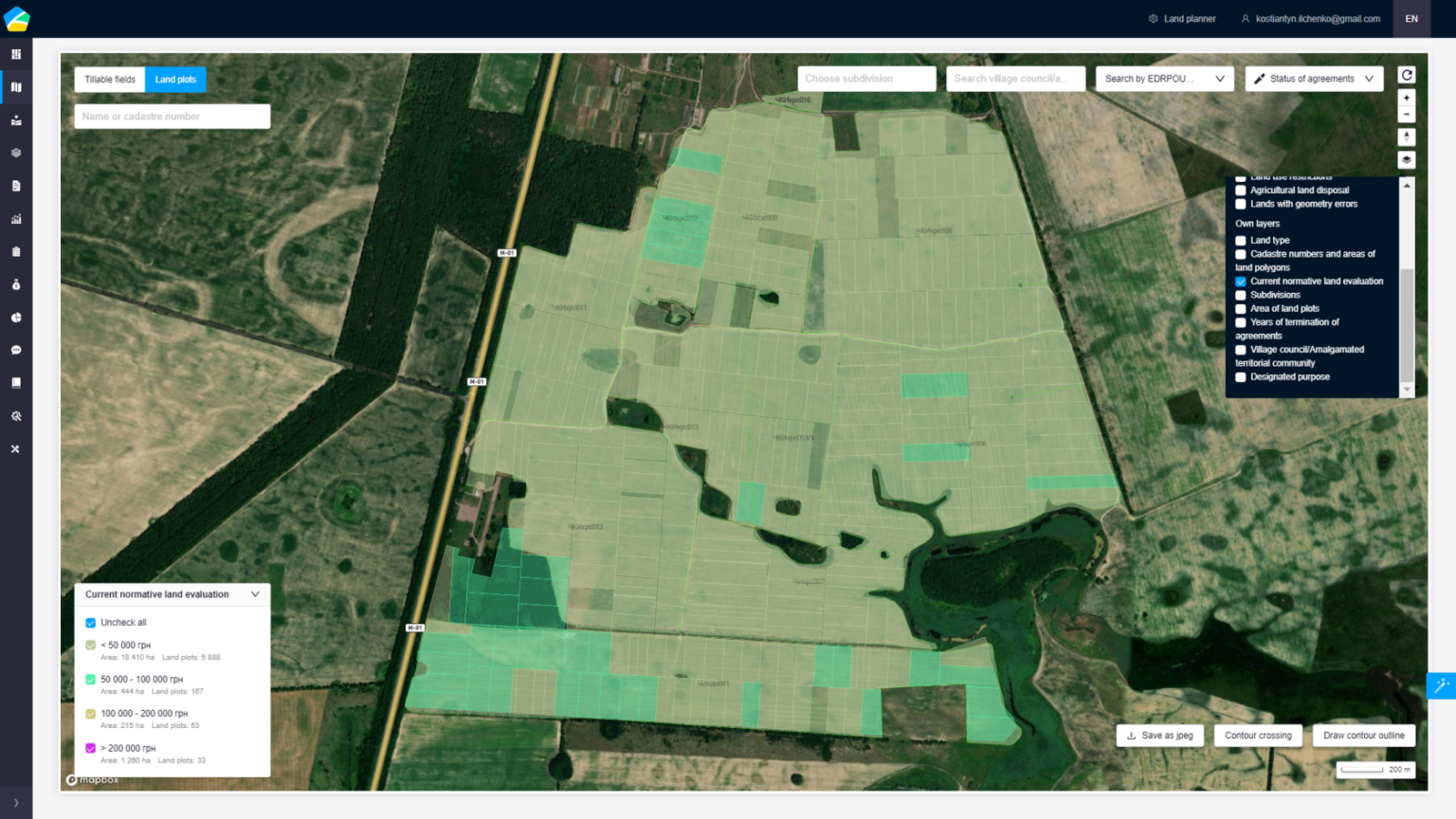The width and height of the screenshot is (1456, 819).
Task: Click Contour crossing button
Action: click(x=1258, y=736)
